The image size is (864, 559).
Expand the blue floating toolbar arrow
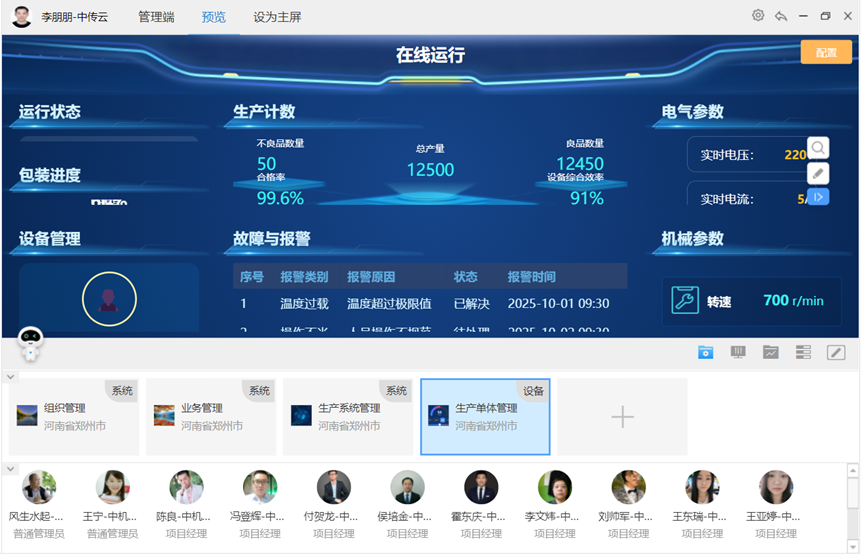click(x=818, y=197)
